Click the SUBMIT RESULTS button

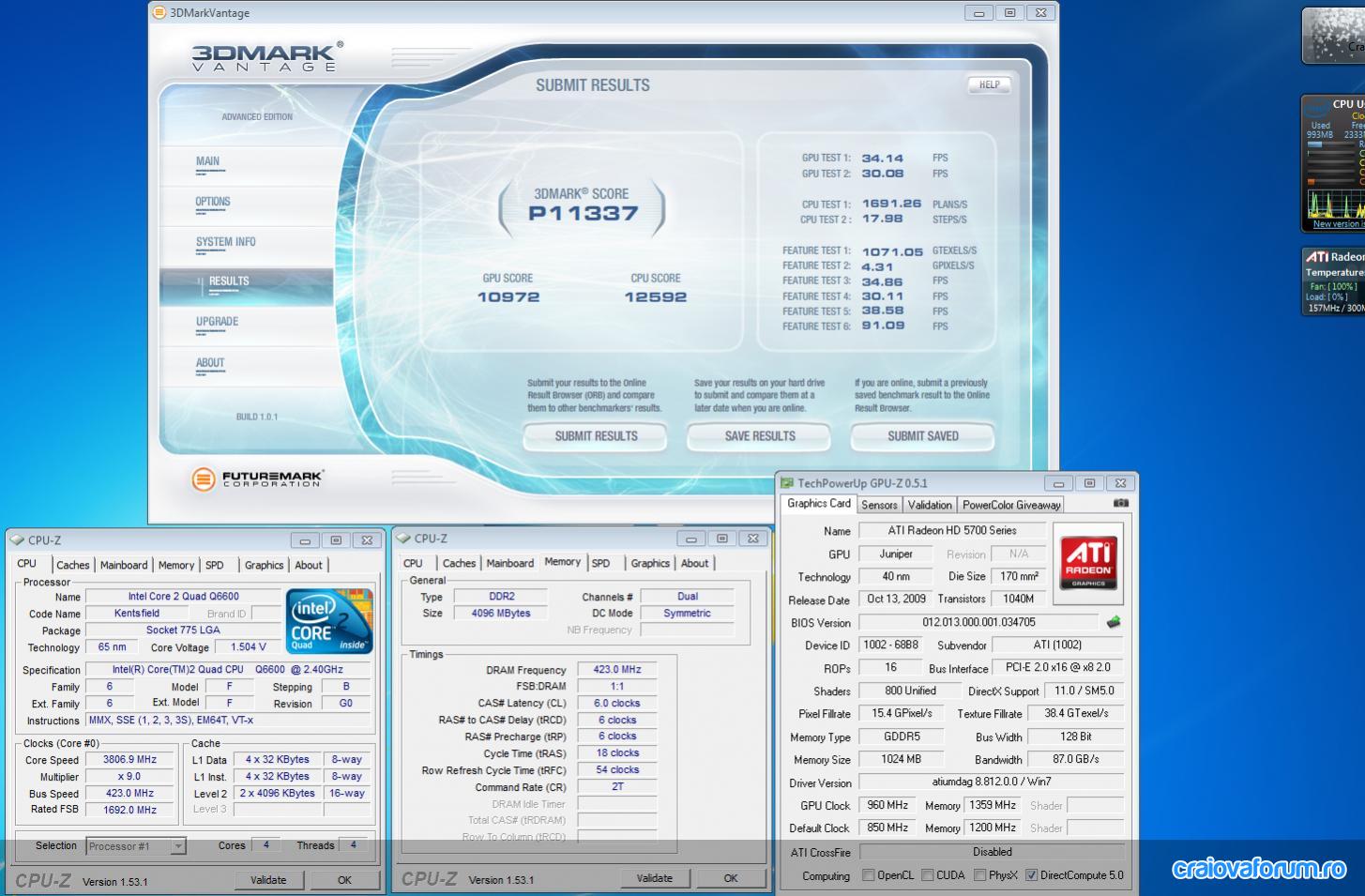(596, 436)
